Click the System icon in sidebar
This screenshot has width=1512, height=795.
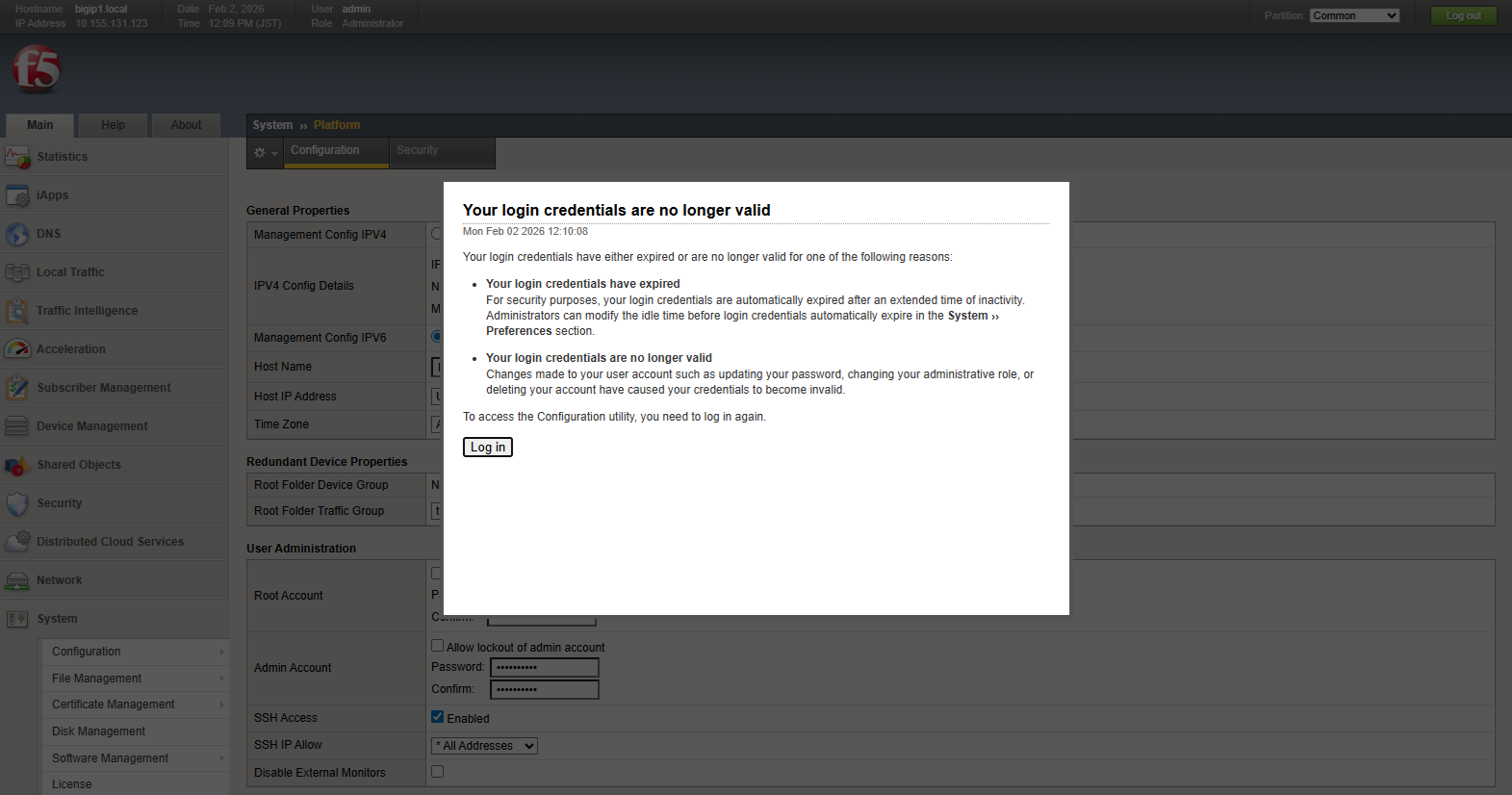[x=17, y=619]
